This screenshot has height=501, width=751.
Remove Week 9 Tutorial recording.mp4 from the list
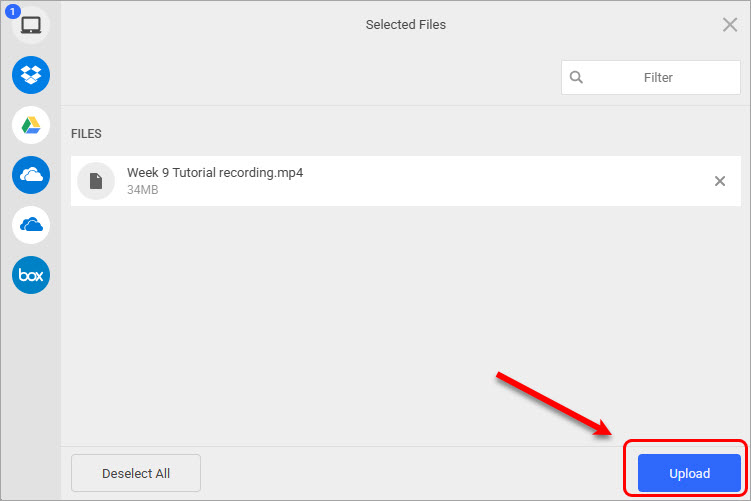tap(720, 181)
